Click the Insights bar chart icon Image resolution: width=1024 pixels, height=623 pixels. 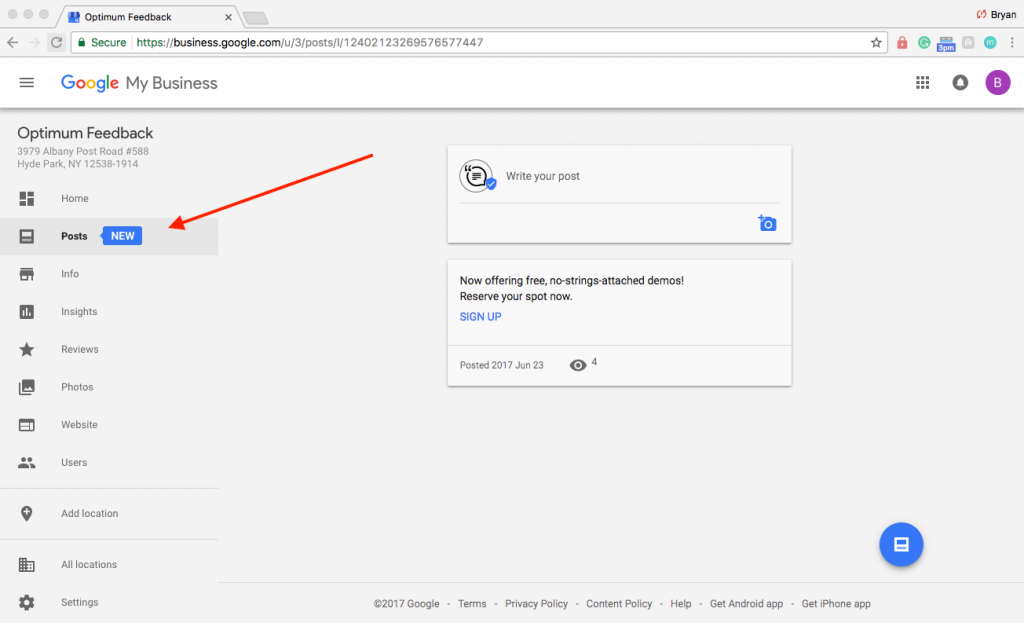[27, 312]
